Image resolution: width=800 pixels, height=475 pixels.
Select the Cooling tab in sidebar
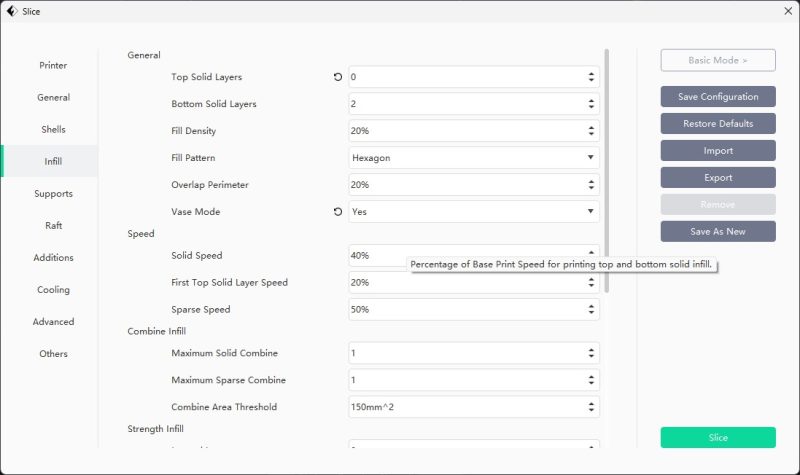[x=53, y=290]
